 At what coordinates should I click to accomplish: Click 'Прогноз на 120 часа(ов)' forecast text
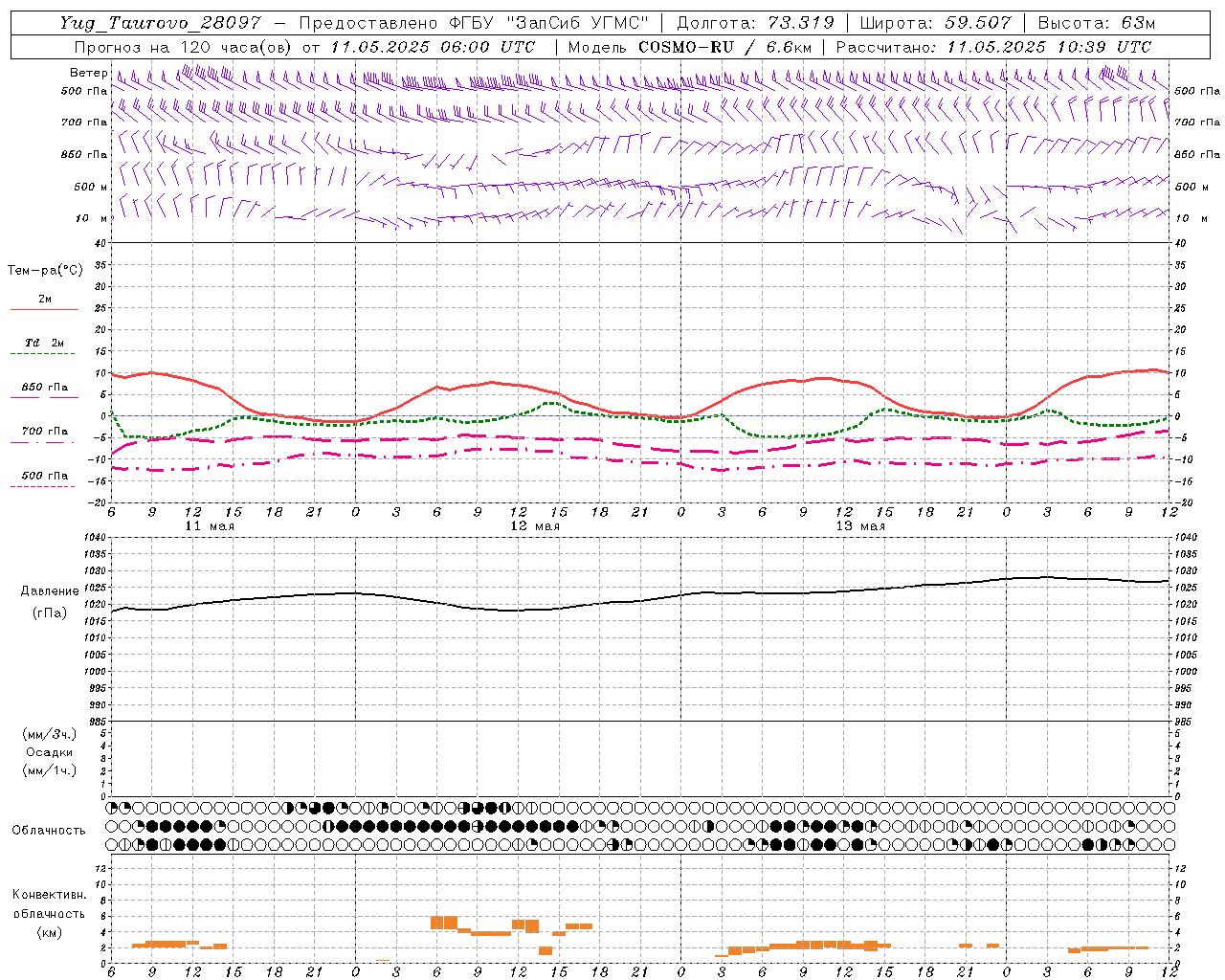[184, 47]
